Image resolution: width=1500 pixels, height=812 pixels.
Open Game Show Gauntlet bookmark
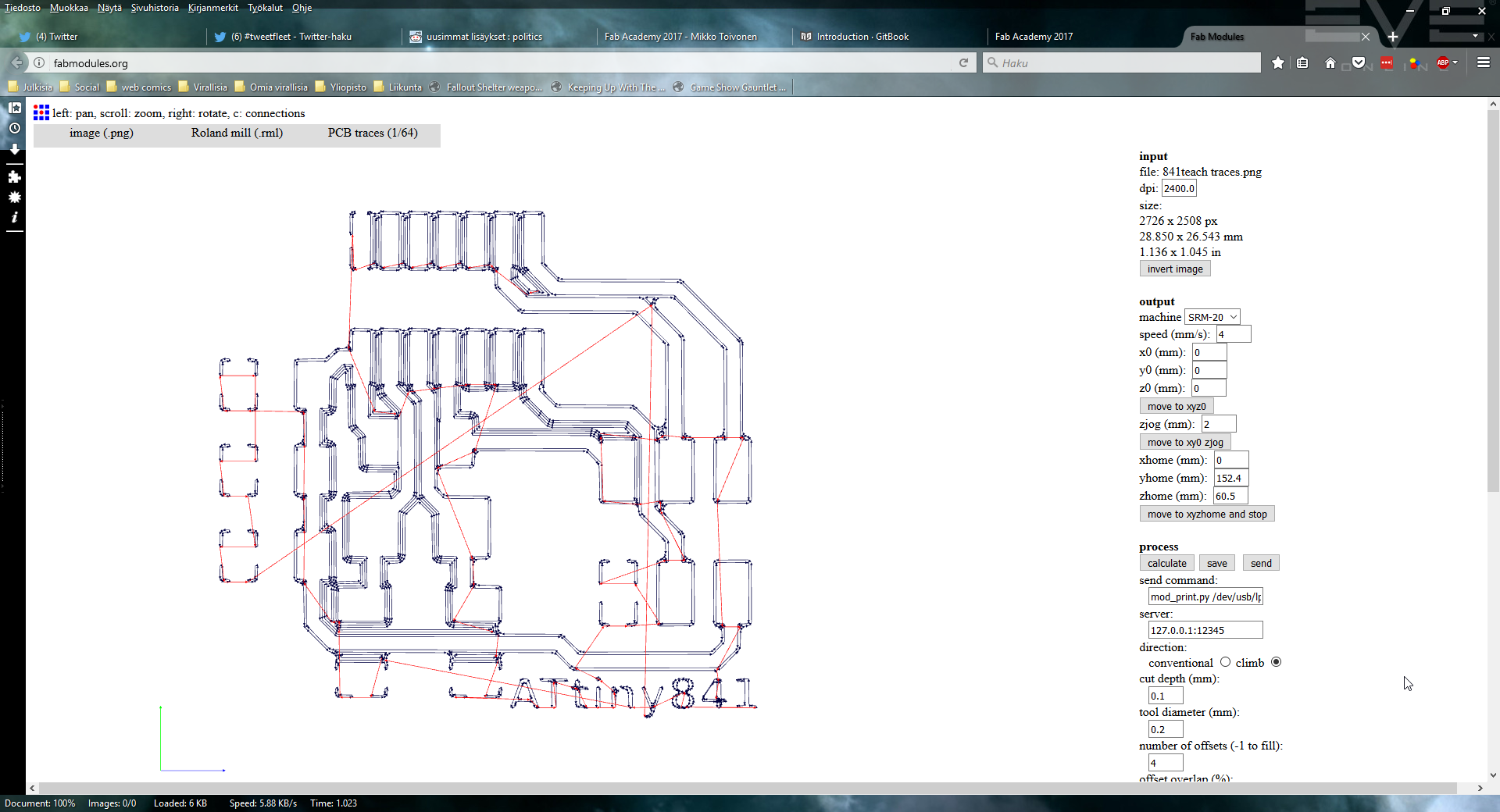730,87
